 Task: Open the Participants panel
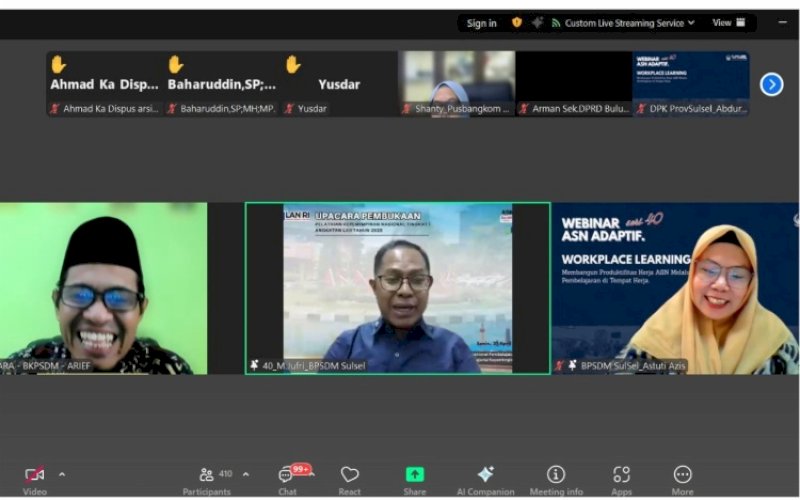(207, 476)
